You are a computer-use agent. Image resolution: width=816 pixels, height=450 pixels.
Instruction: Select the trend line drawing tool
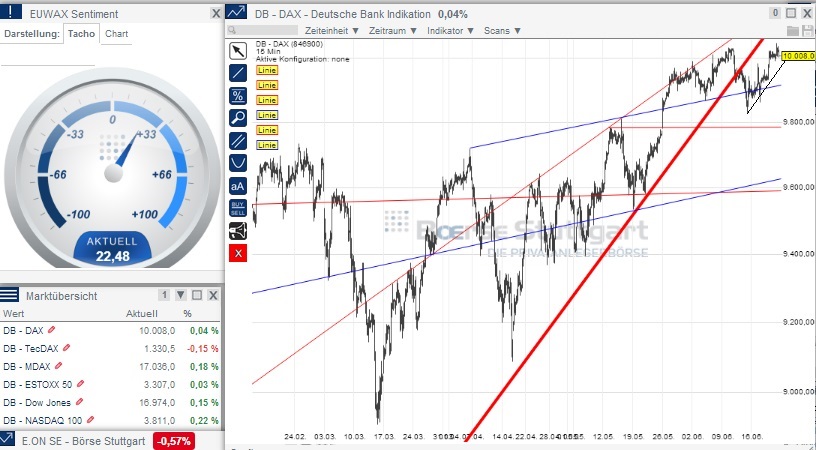pos(238,73)
